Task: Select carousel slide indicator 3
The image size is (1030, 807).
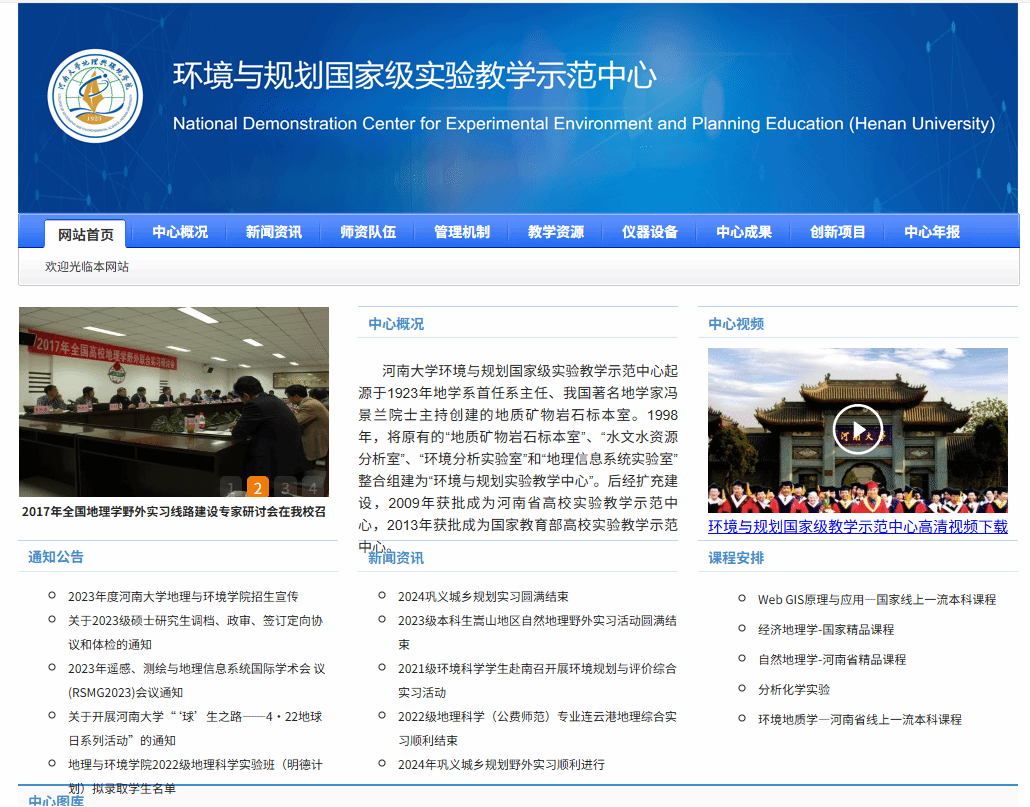Action: coord(285,487)
